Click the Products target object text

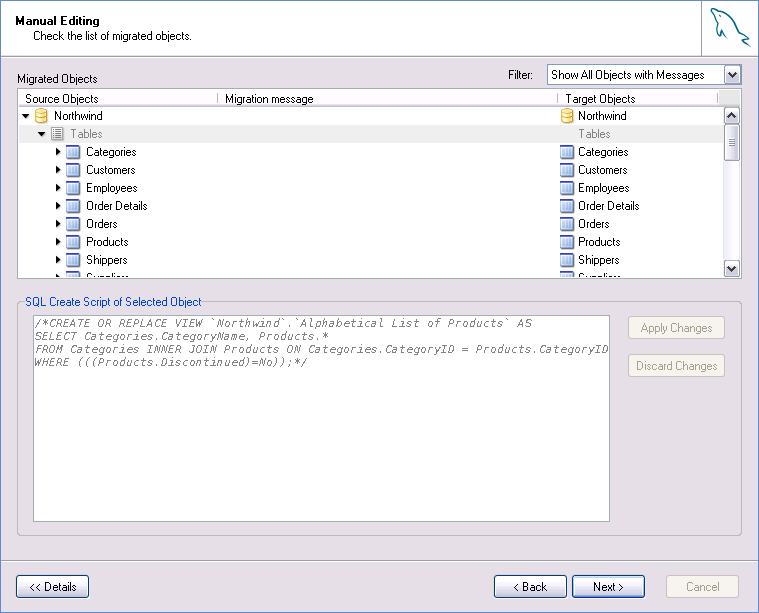(599, 242)
